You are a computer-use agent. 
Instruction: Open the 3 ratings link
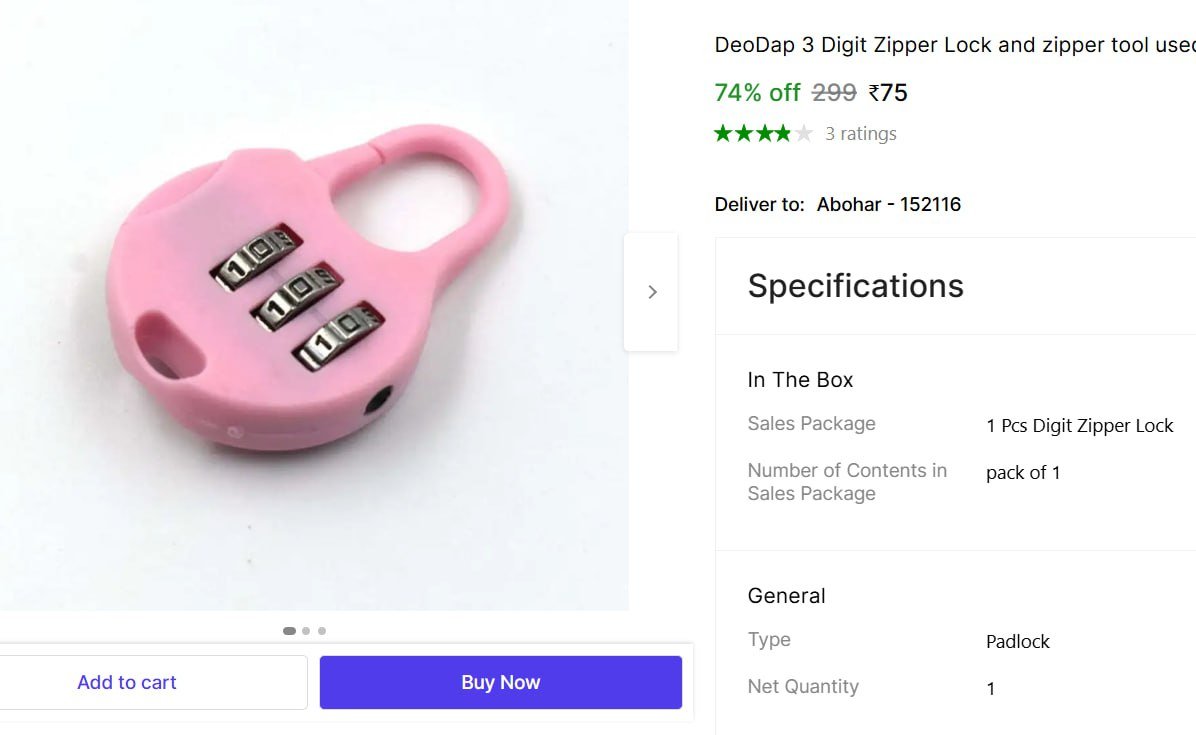tap(860, 134)
